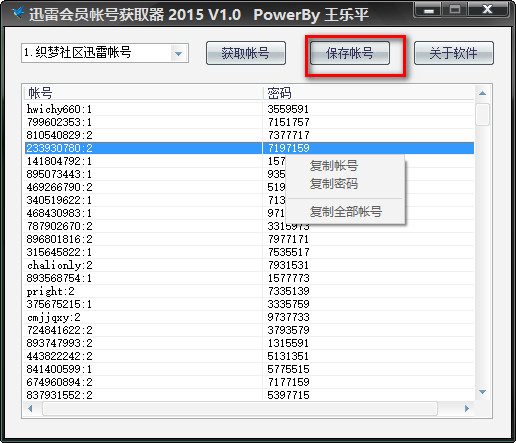Screen dimensions: 516x443
Task: Select row 799602353:1
Action: coord(249,122)
